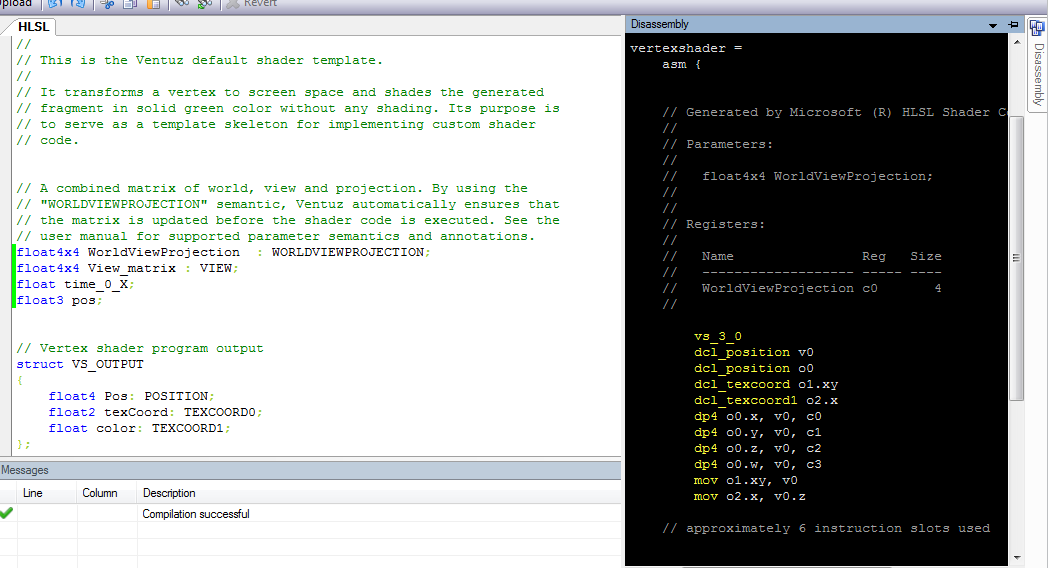Sort messages by Line column header
Image resolution: width=1048 pixels, height=568 pixels.
32,493
